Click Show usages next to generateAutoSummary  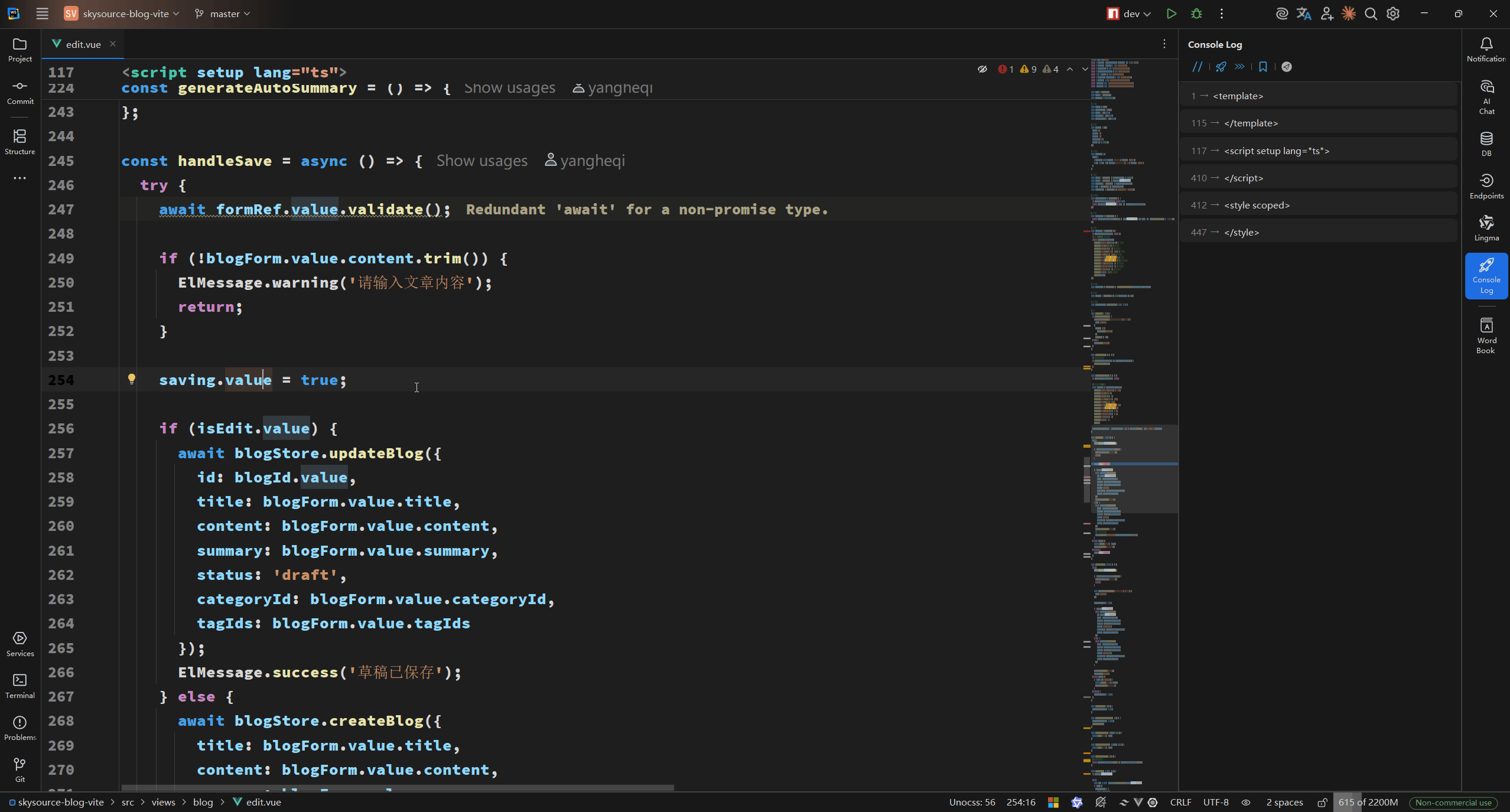[x=509, y=88]
